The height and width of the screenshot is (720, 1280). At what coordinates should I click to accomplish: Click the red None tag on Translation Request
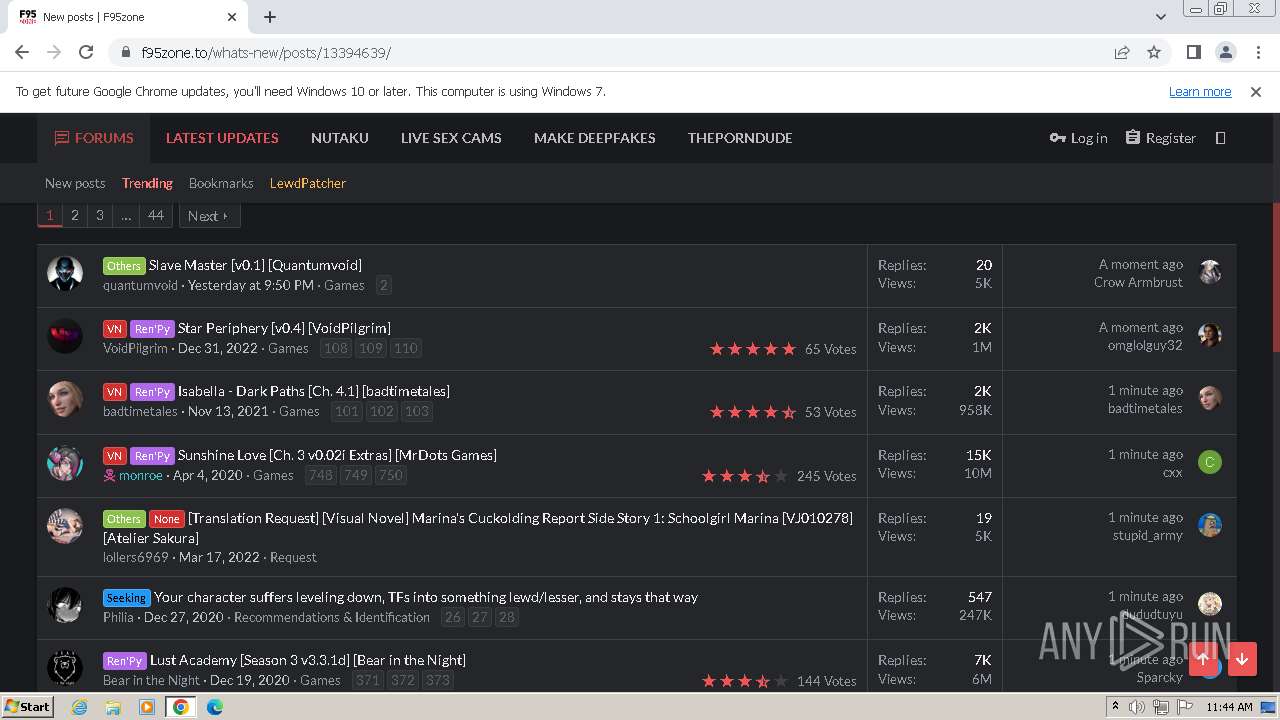click(x=167, y=519)
